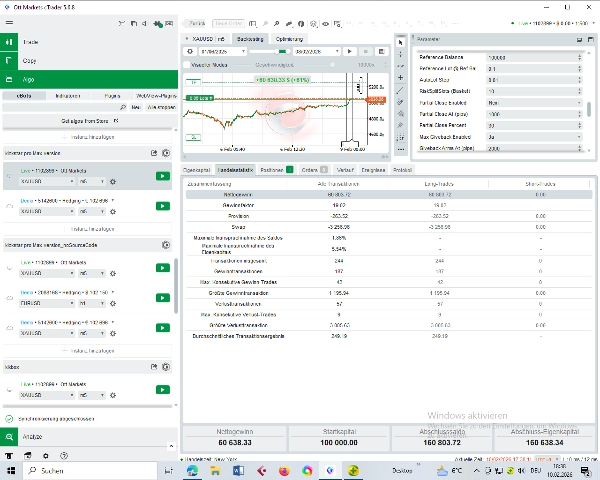The height and width of the screenshot is (480, 600).
Task: Open the Protokoll results tab
Action: click(x=402, y=170)
